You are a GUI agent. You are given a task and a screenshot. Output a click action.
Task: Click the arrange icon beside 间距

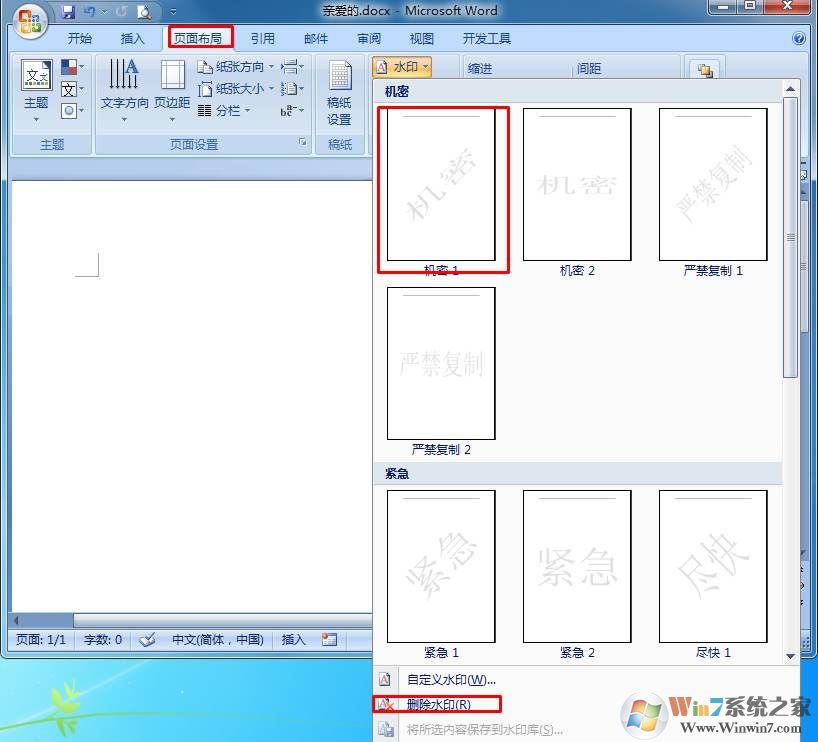pos(705,70)
